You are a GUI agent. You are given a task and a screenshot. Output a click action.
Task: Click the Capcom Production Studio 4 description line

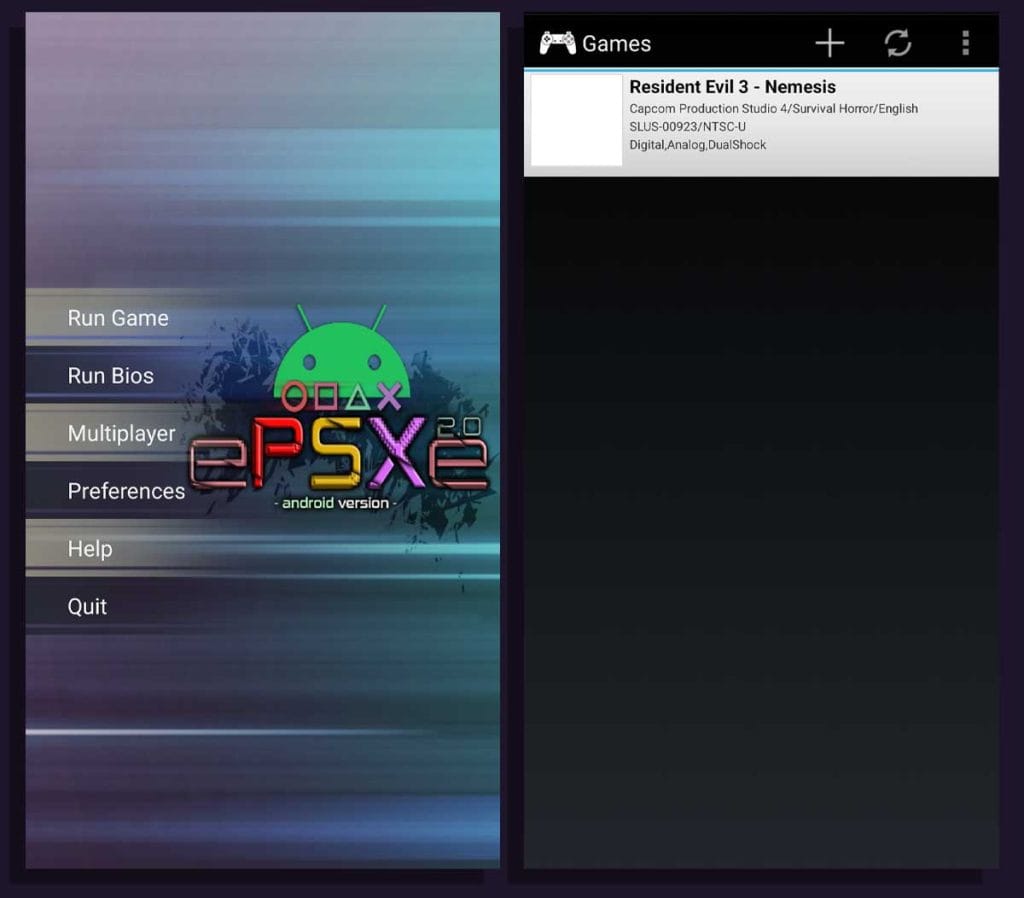773,108
